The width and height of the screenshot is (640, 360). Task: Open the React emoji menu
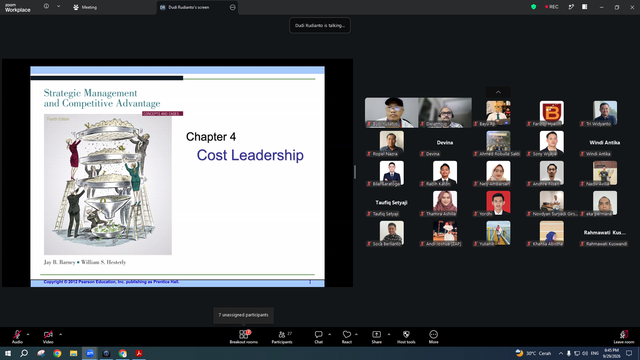pos(347,337)
